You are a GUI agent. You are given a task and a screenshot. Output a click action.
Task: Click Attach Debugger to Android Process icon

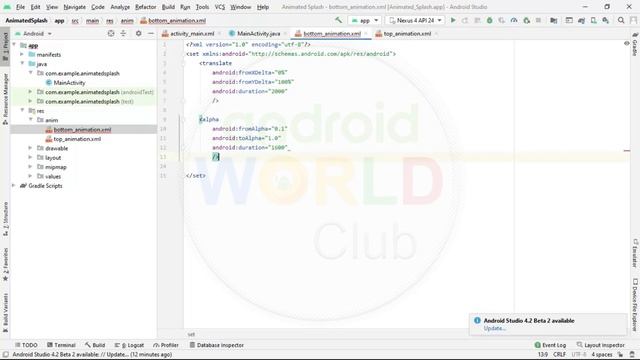point(527,20)
